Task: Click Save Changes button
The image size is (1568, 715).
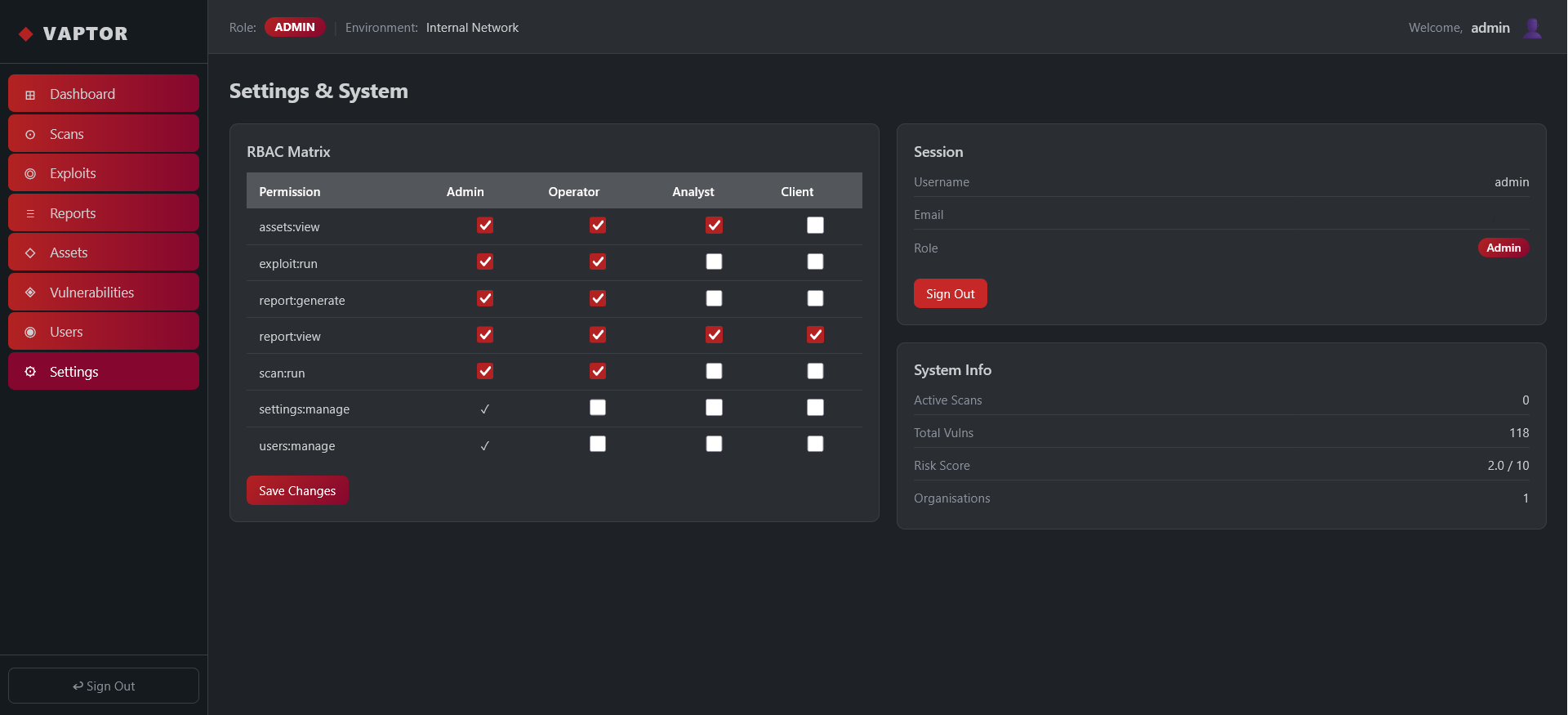Action: click(x=297, y=490)
